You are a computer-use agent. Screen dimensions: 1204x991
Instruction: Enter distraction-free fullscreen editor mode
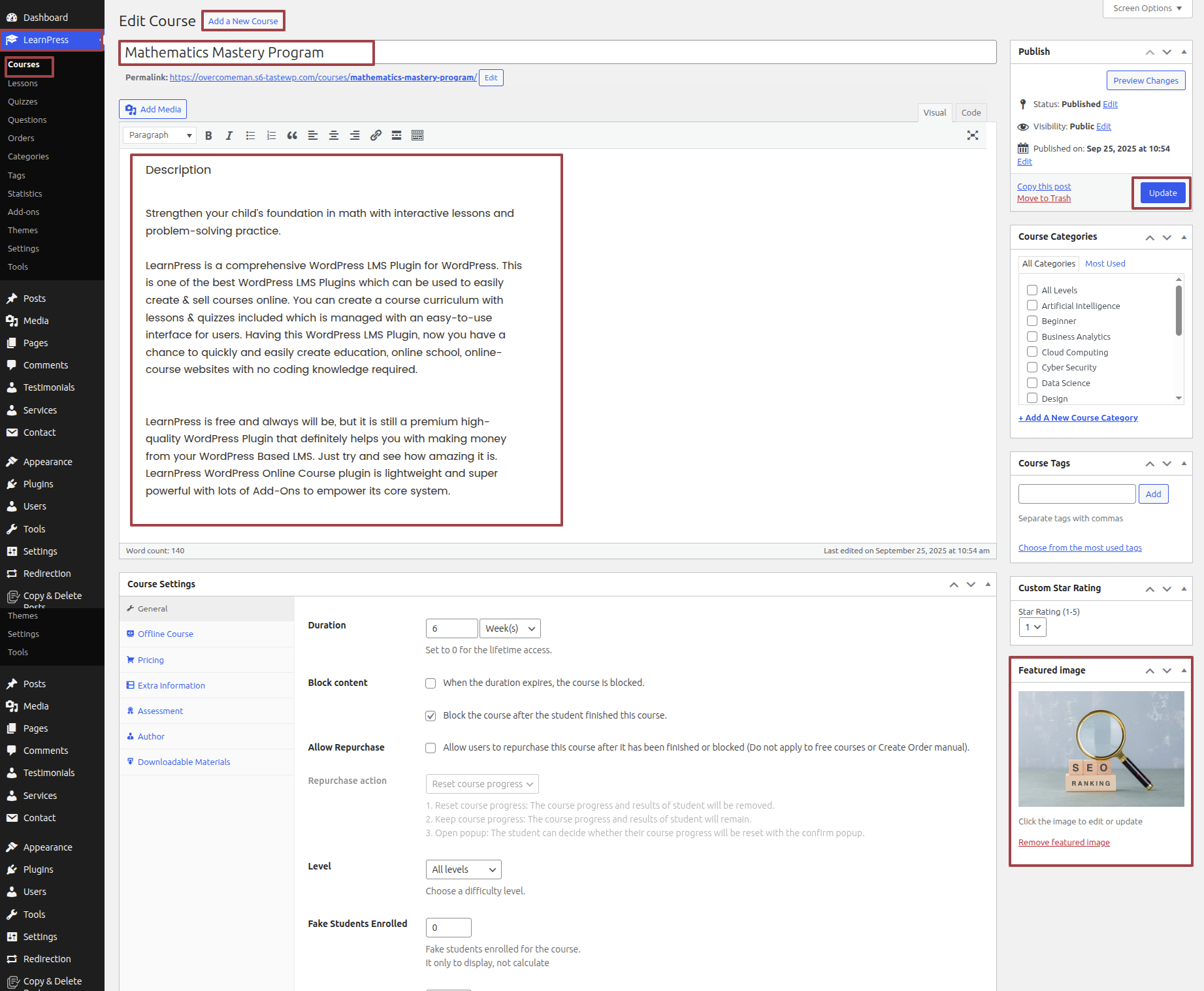(x=972, y=135)
